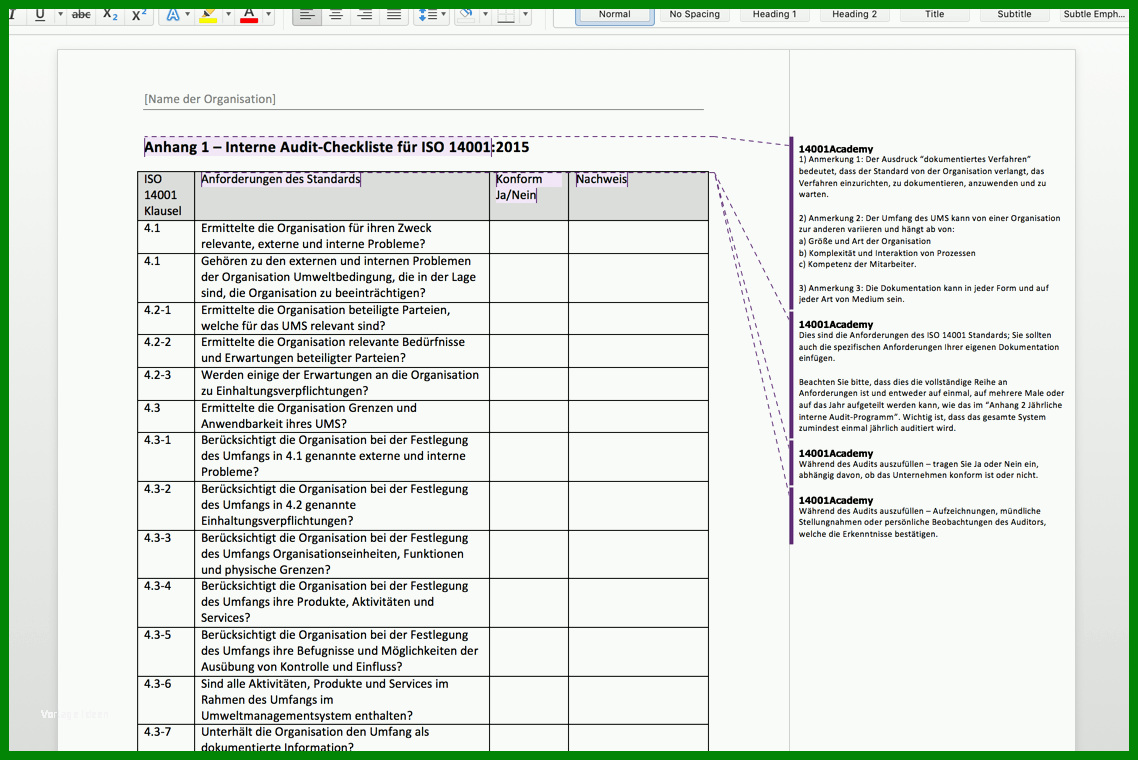
Task: Click clause cell '4.3-5'
Action: click(166, 651)
